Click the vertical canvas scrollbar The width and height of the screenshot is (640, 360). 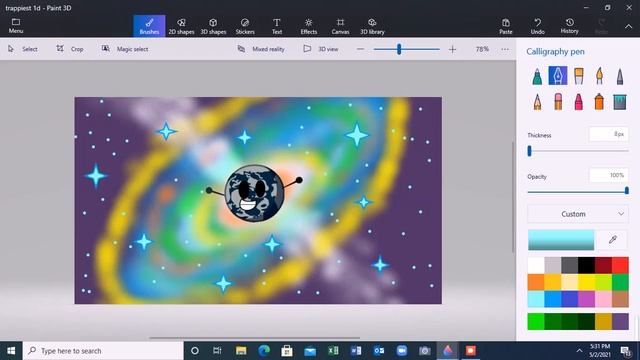[513, 197]
